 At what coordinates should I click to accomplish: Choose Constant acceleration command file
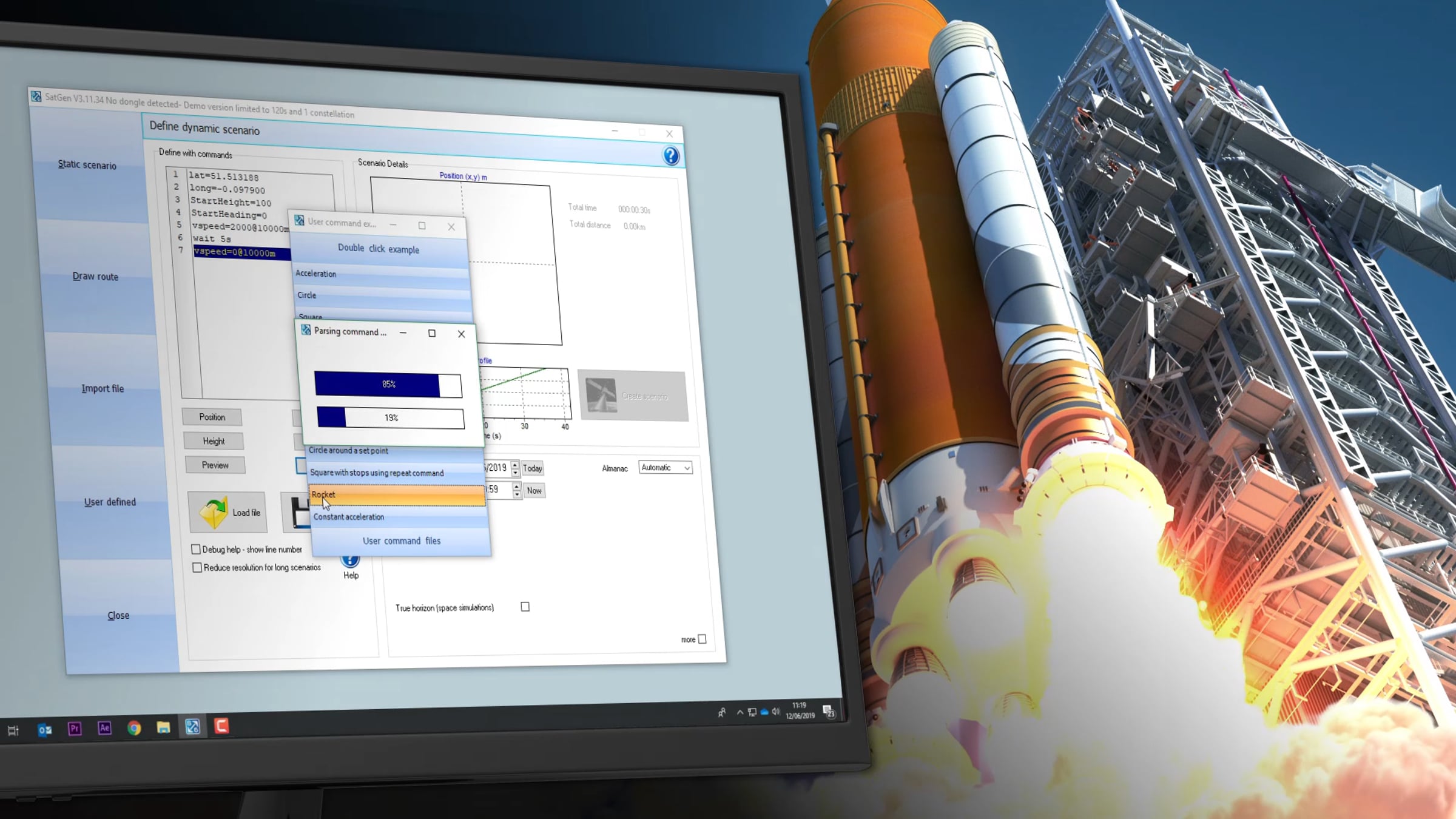pos(399,517)
